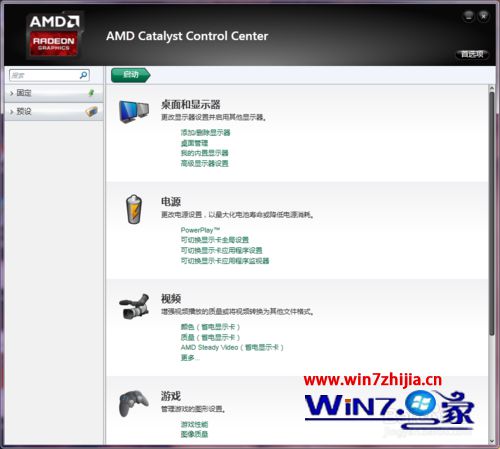Click the 更多... link under 视频

[190, 358]
